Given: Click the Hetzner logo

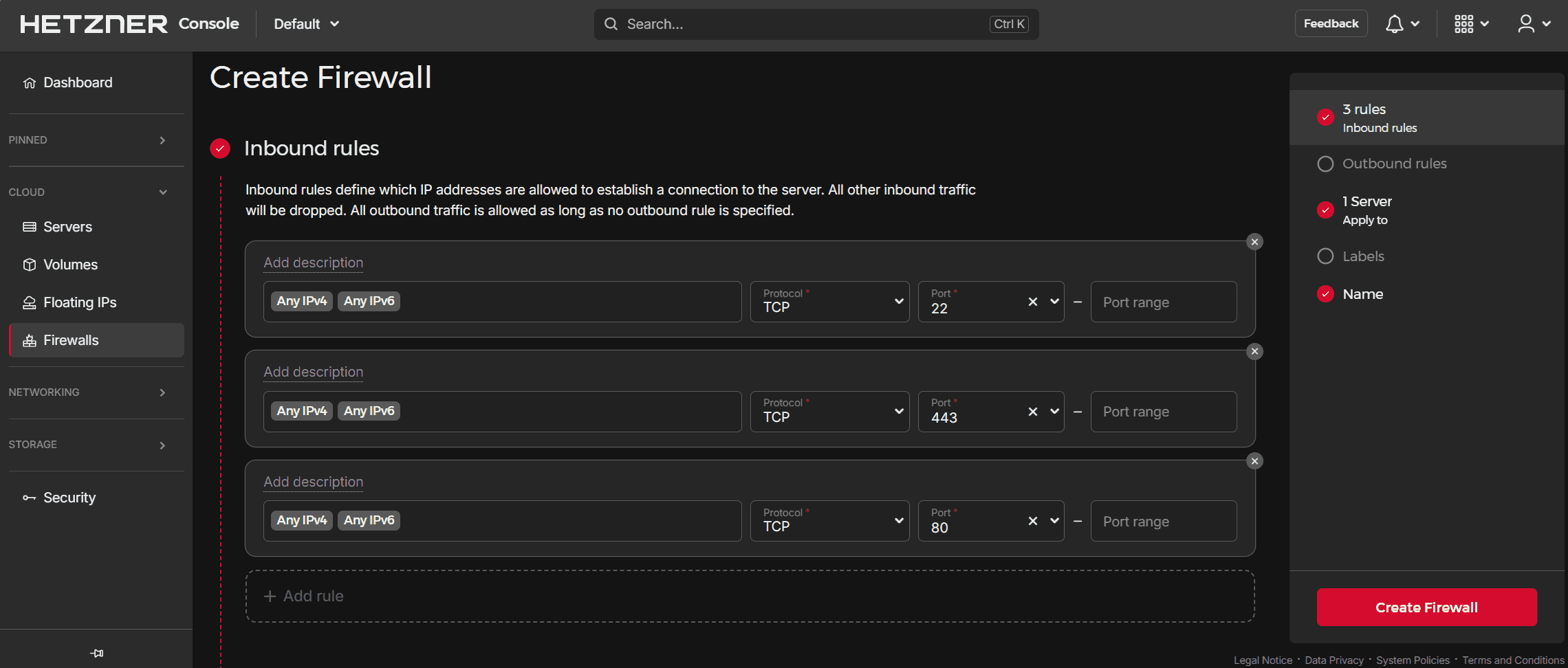Looking at the screenshot, I should (x=94, y=24).
